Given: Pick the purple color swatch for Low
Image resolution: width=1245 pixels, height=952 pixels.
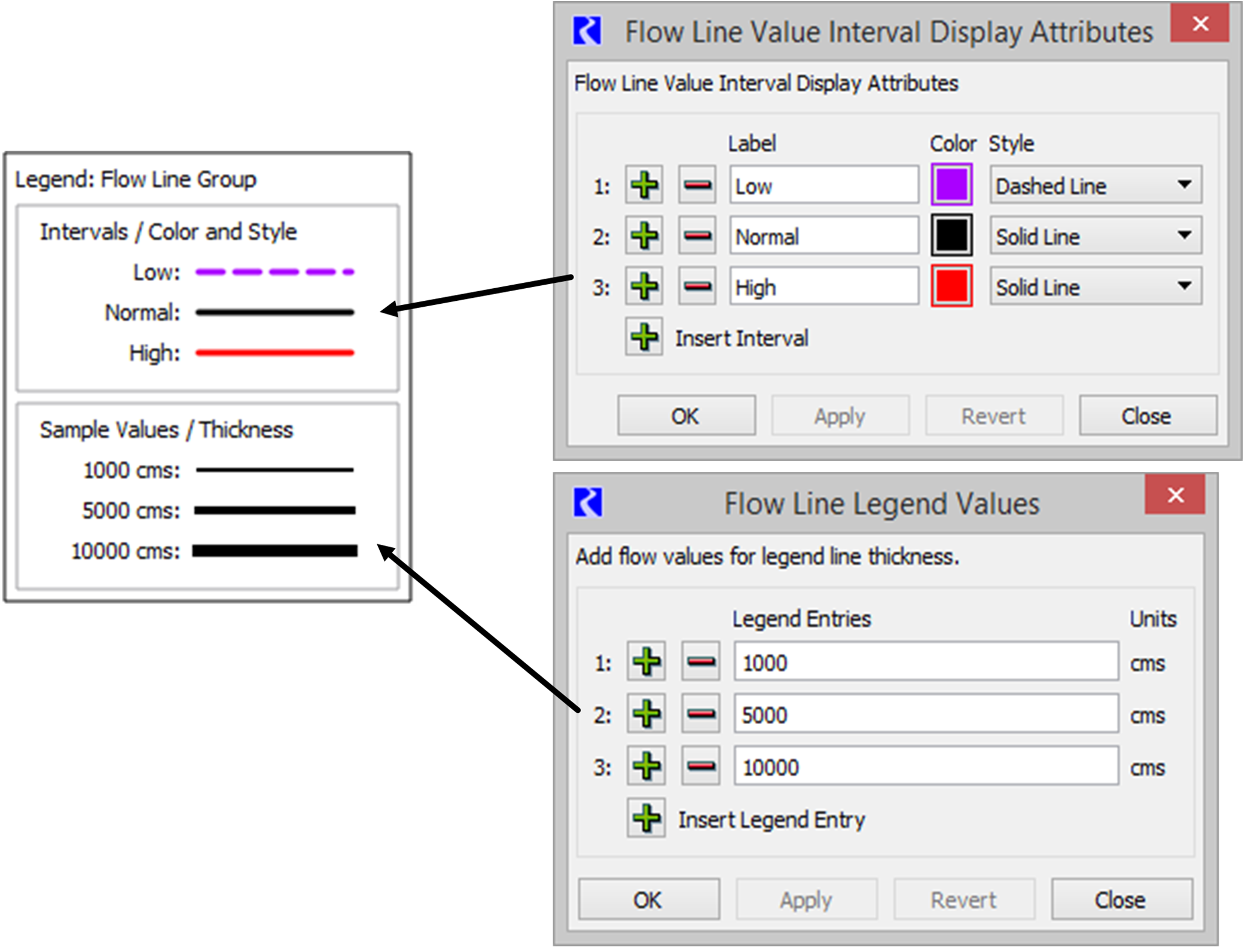Looking at the screenshot, I should click(x=951, y=185).
